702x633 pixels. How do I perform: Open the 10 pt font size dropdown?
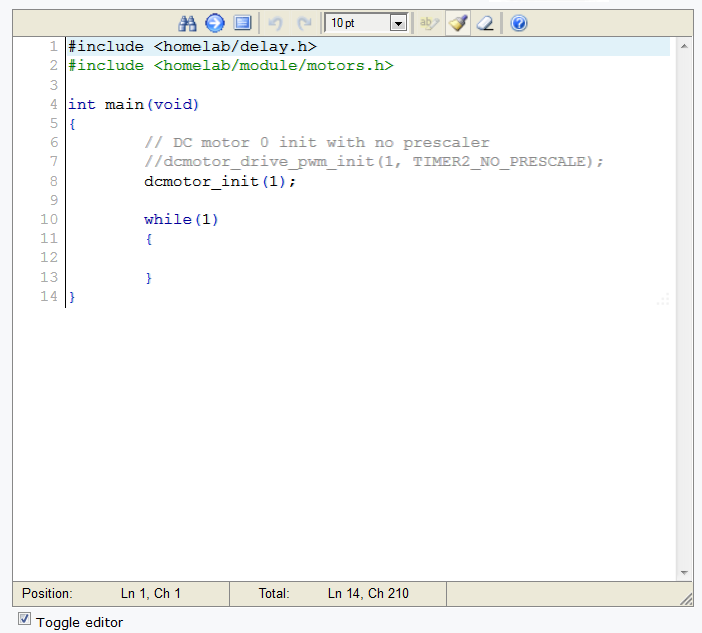tap(367, 23)
